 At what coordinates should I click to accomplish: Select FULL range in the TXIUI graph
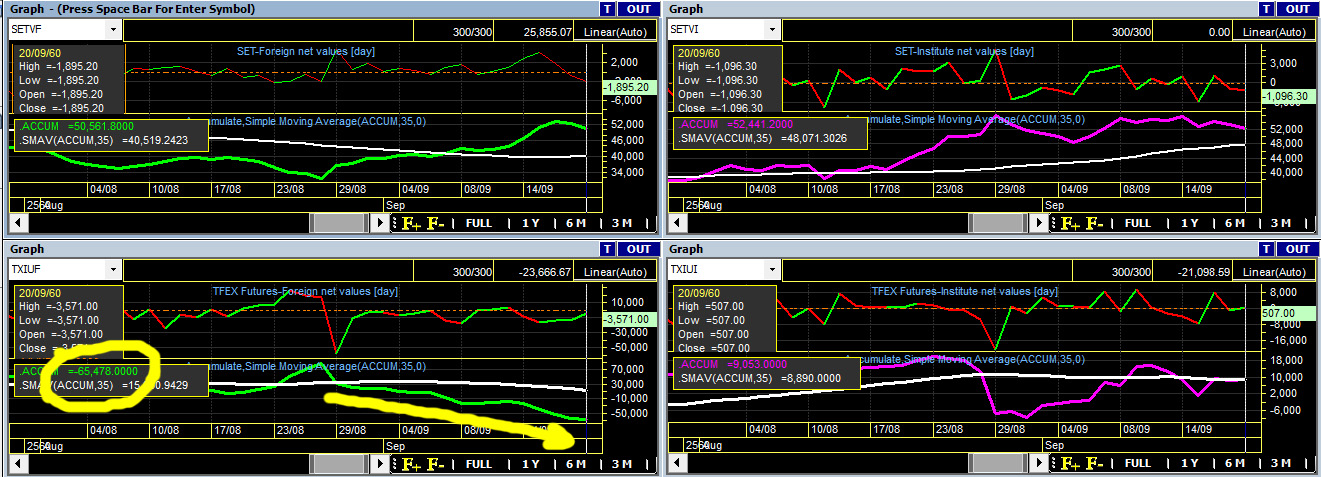click(x=1138, y=464)
